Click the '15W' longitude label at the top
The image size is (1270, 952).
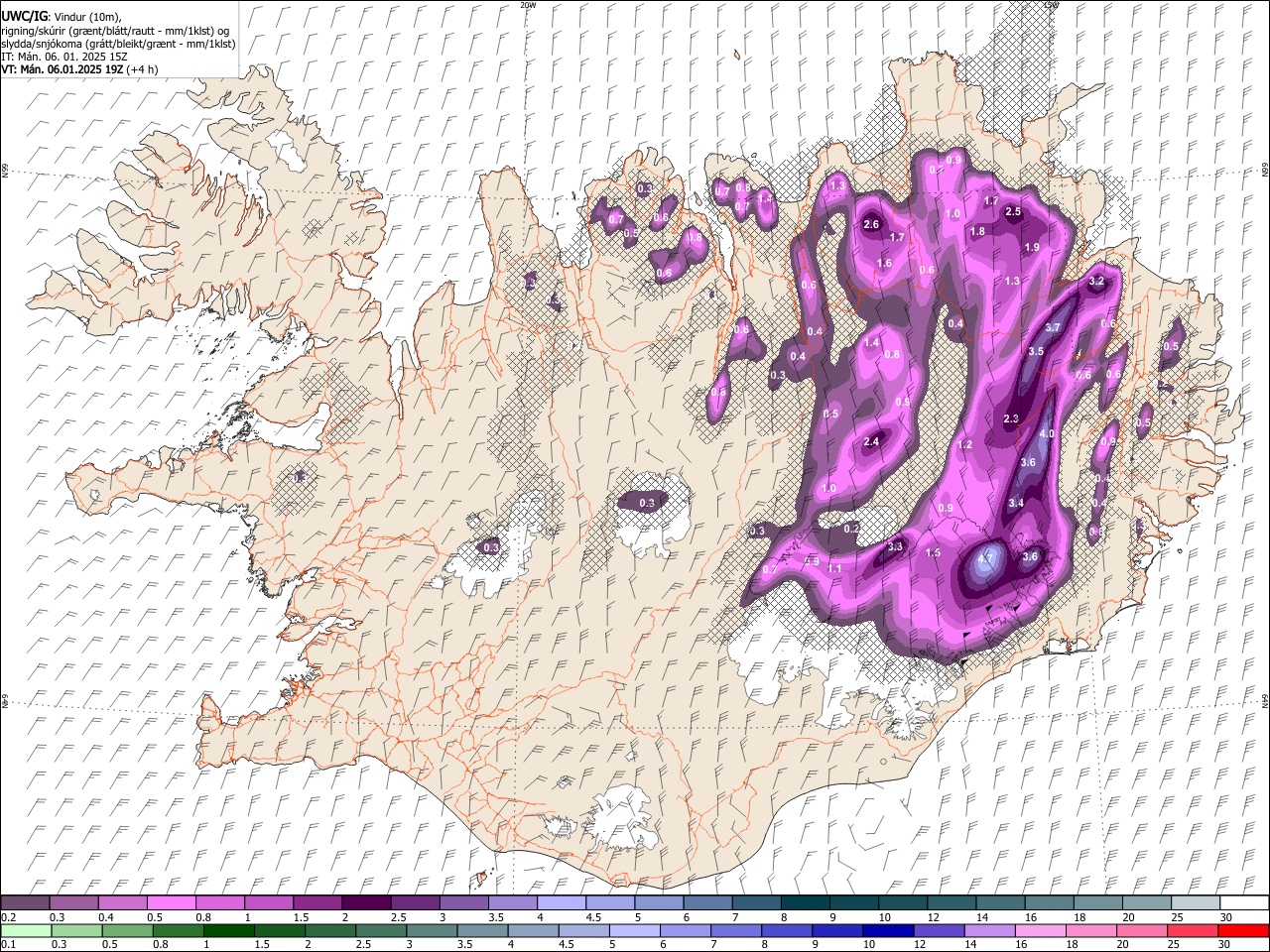point(1052,5)
